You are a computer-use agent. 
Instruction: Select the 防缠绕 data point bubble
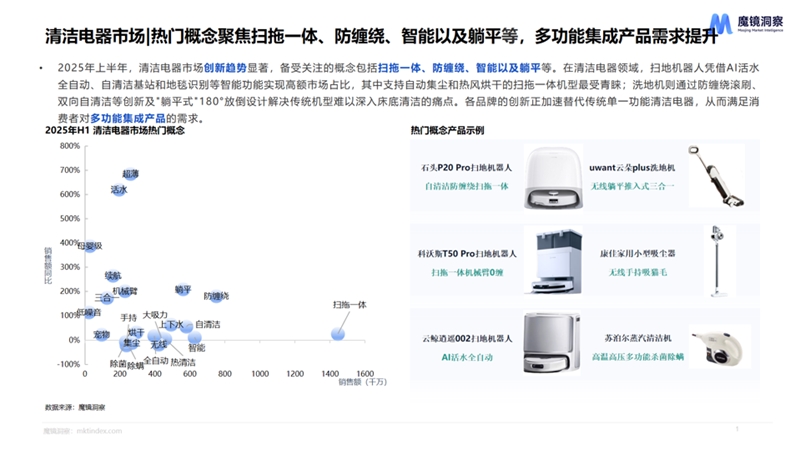click(215, 297)
